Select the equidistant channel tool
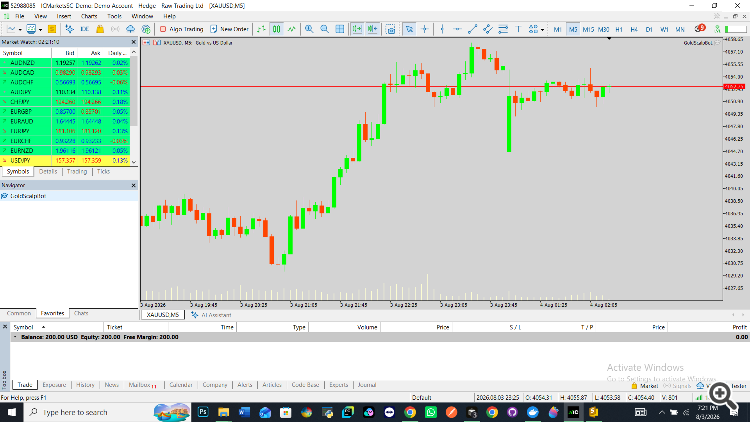 (487, 29)
